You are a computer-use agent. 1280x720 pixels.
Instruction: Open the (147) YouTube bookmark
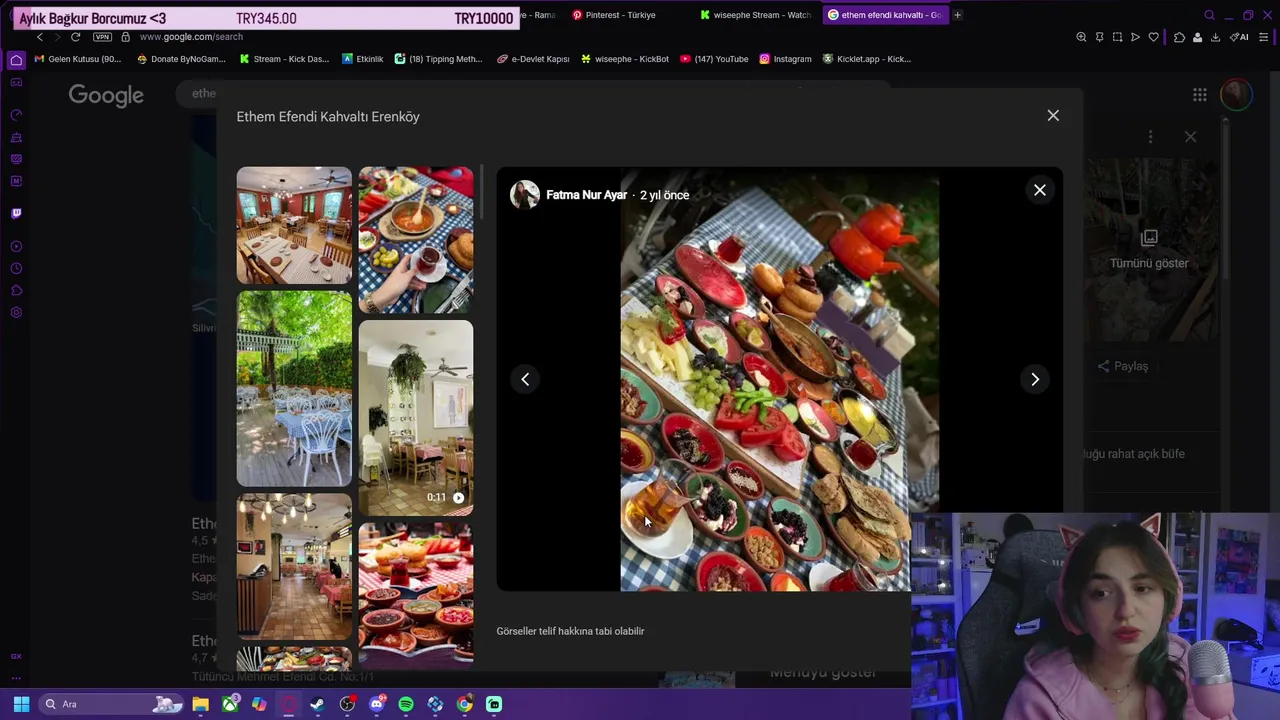click(714, 59)
